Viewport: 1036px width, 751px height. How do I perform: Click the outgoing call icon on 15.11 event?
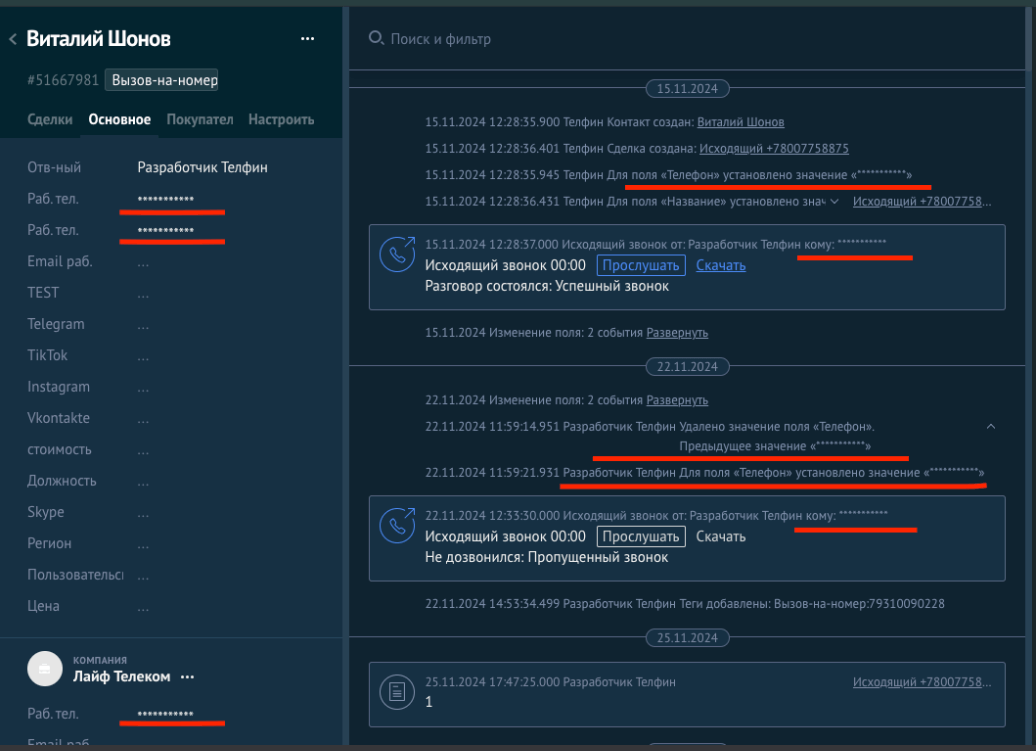[398, 253]
